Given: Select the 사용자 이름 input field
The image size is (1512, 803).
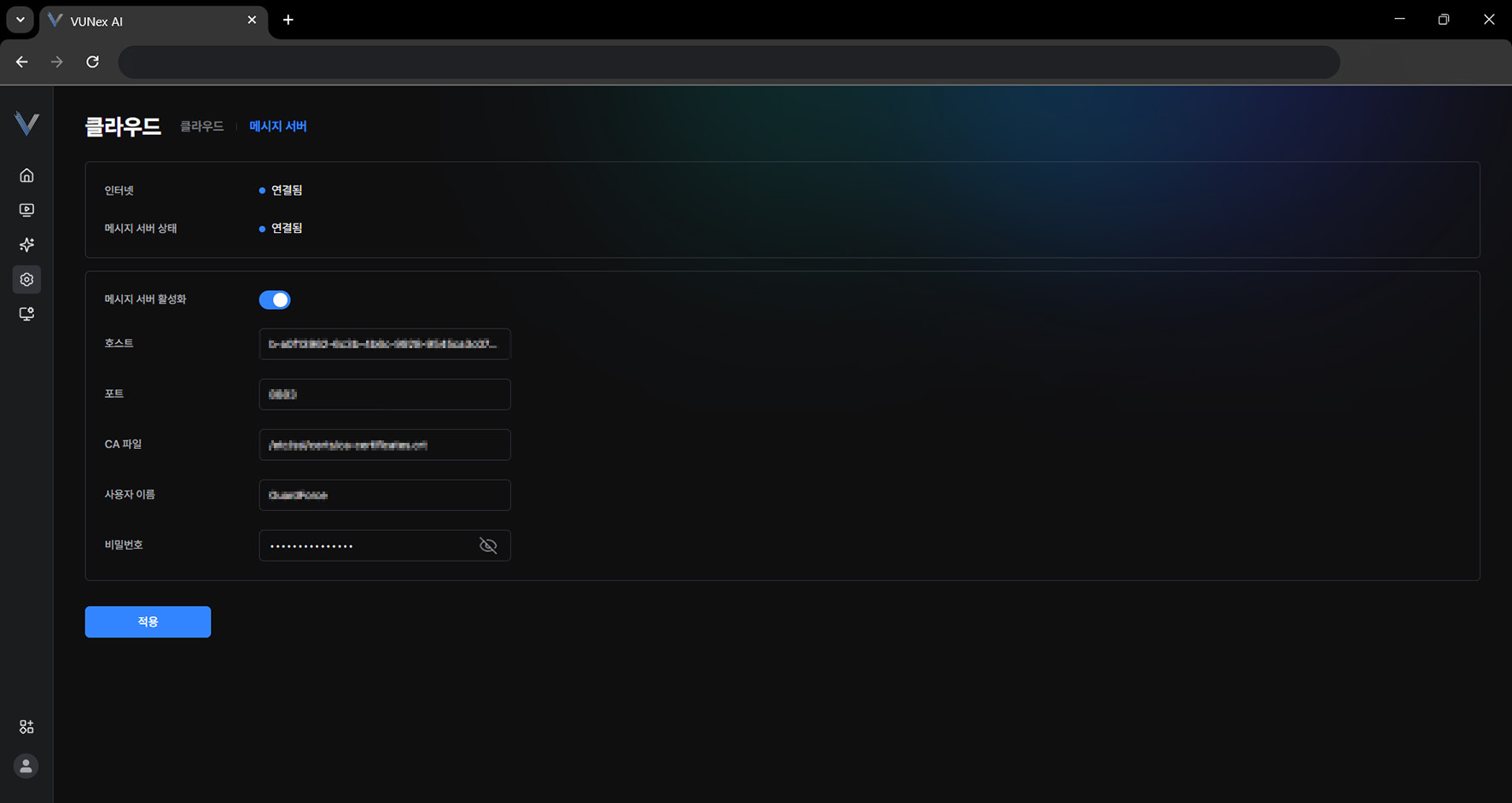Looking at the screenshot, I should tap(384, 495).
